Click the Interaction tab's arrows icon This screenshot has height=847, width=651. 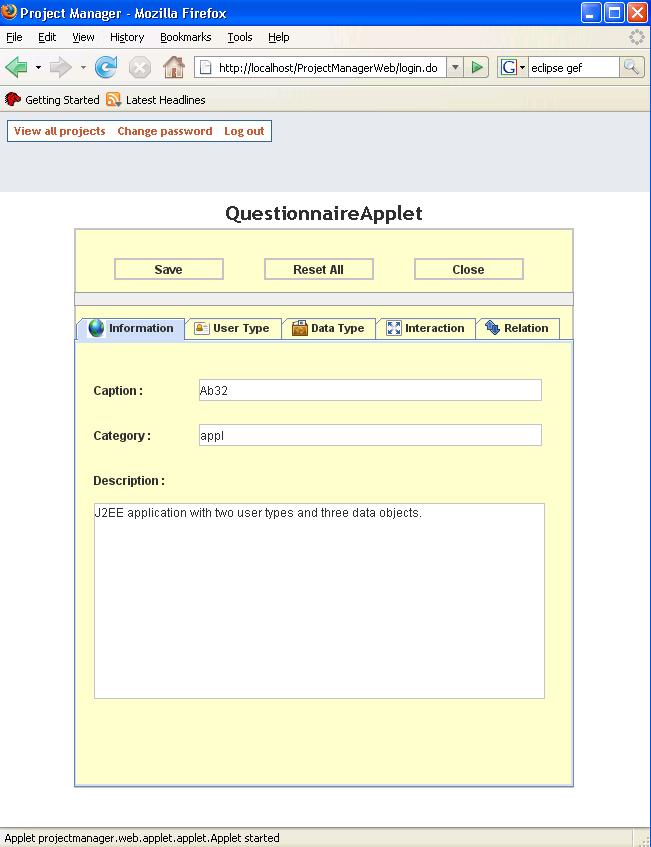tap(394, 328)
